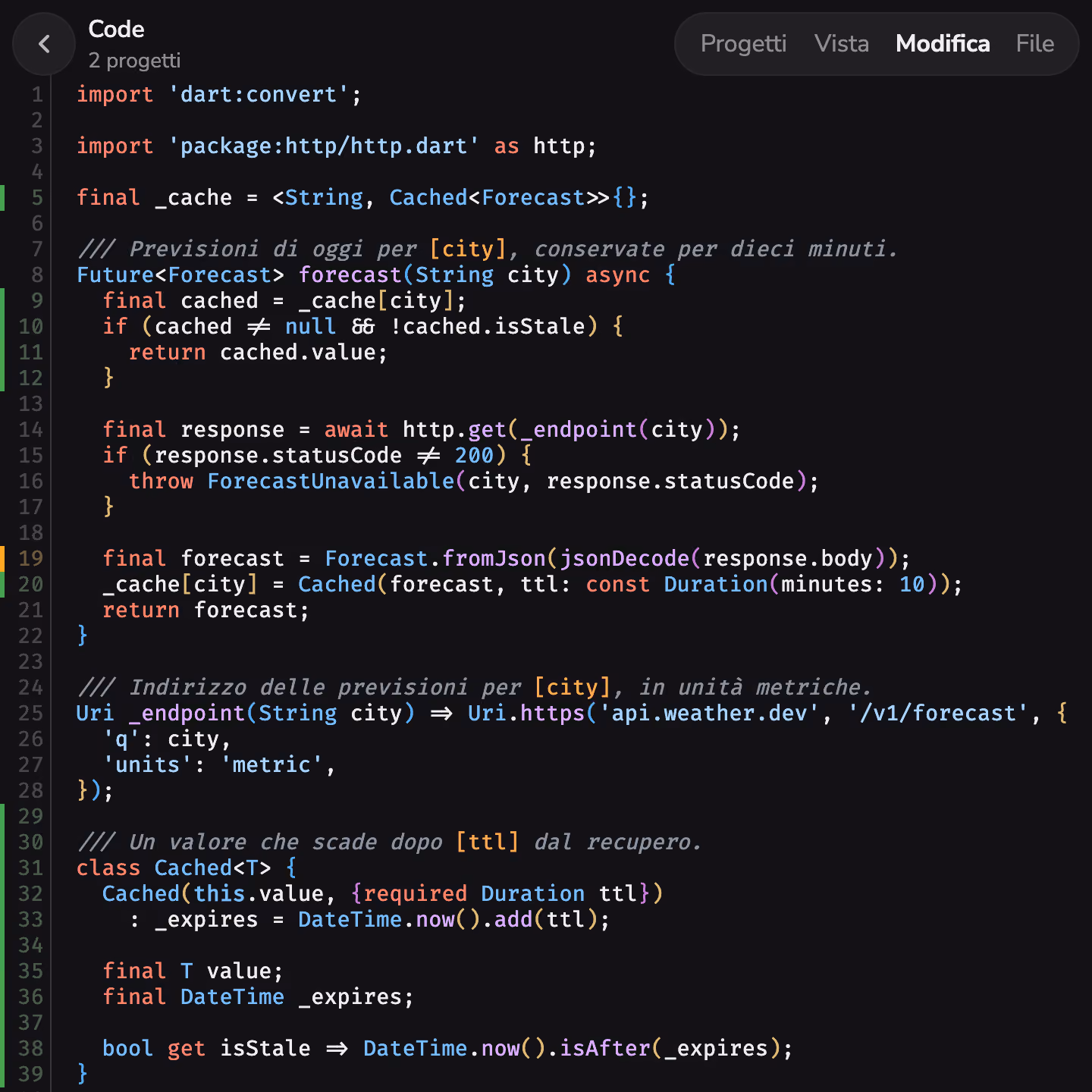Click the "isAfter" method call
The height and width of the screenshot is (1092, 1092).
coord(604,1049)
